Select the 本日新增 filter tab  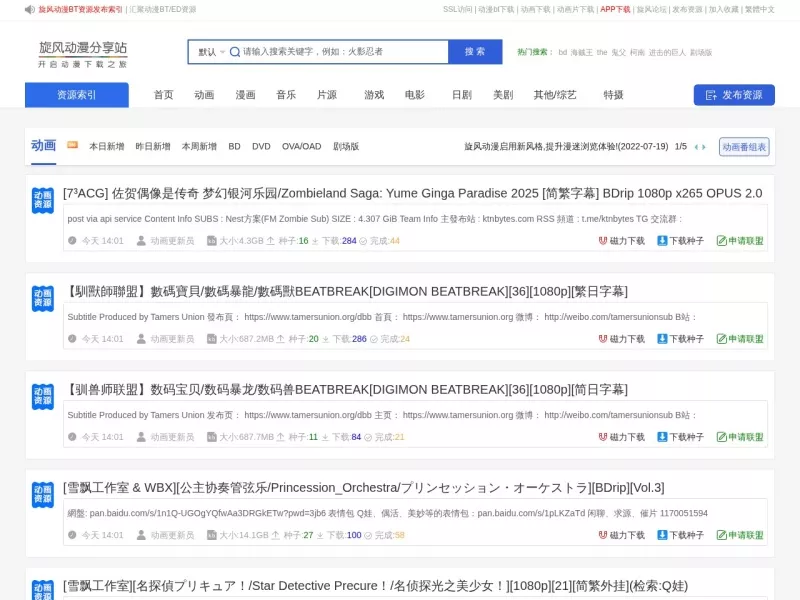(107, 146)
